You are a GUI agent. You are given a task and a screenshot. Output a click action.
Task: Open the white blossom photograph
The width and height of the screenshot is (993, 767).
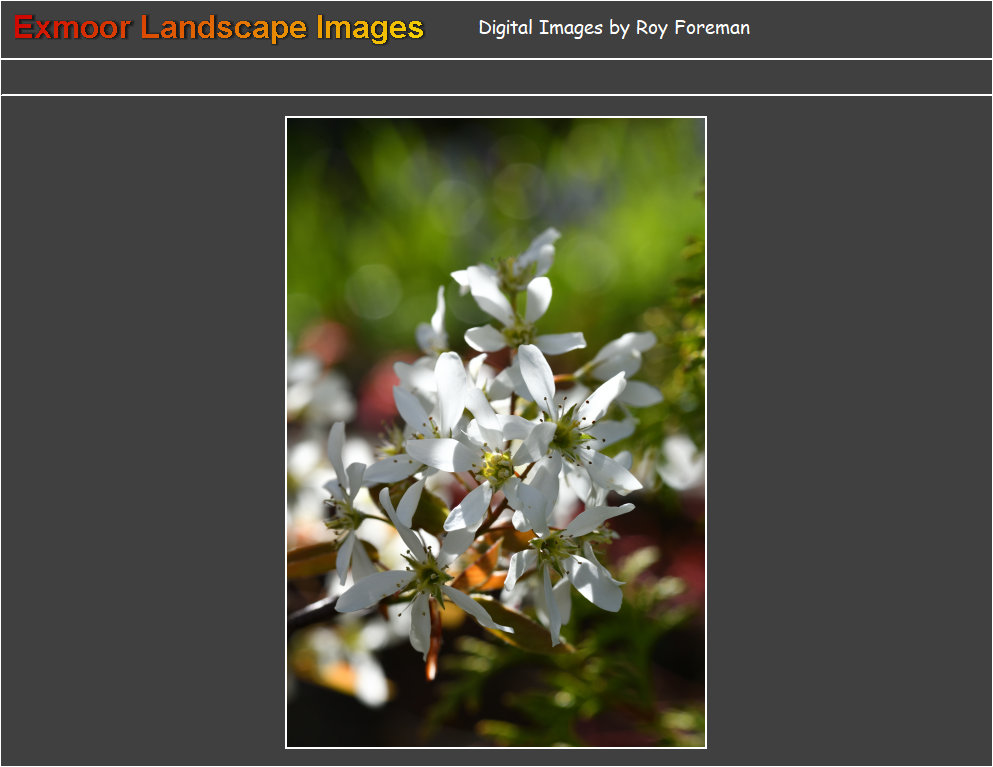click(496, 432)
